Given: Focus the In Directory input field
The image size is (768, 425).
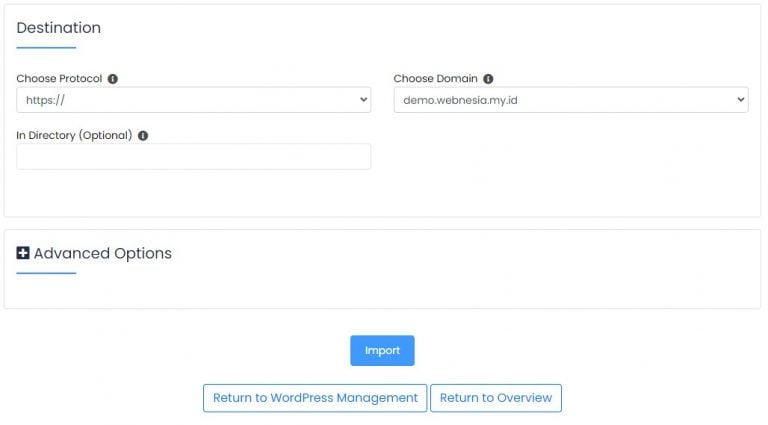Looking at the screenshot, I should point(193,157).
